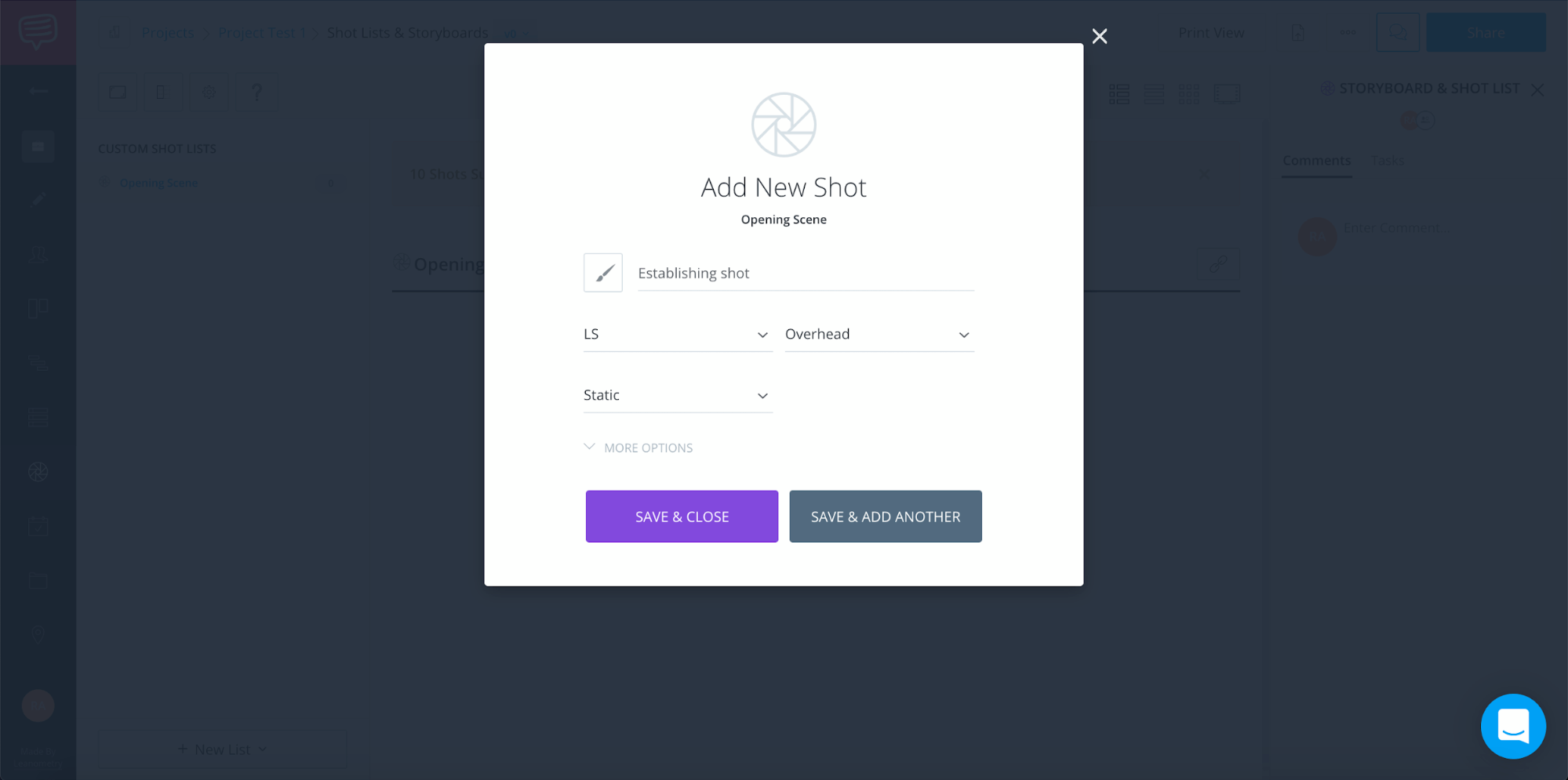Viewport: 1568px width, 780px height.
Task: Click the settings gear icon in toolbar
Action: coord(209,93)
